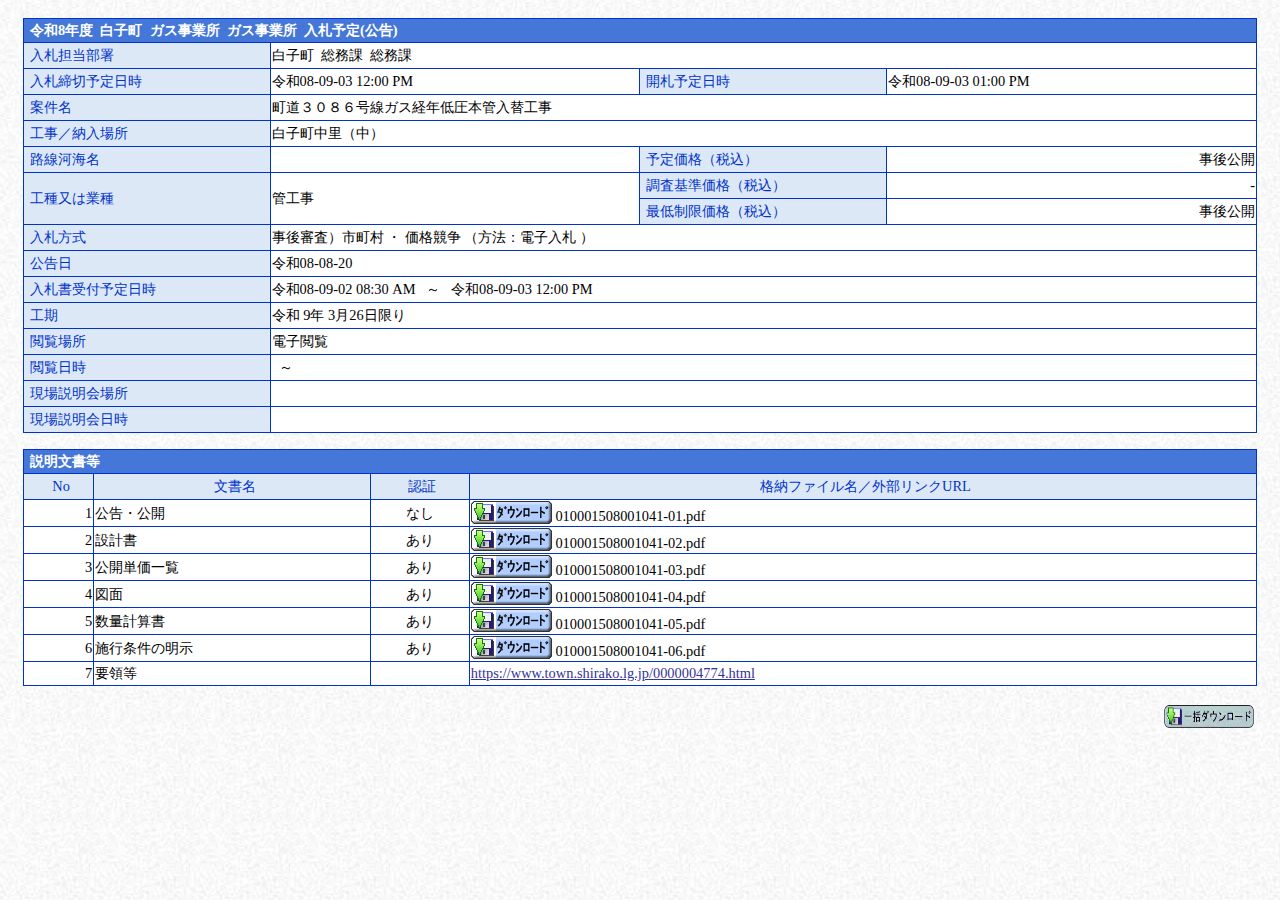This screenshot has width=1280, height=900.
Task: Click the 施行条件の明示 document name
Action: [x=144, y=648]
